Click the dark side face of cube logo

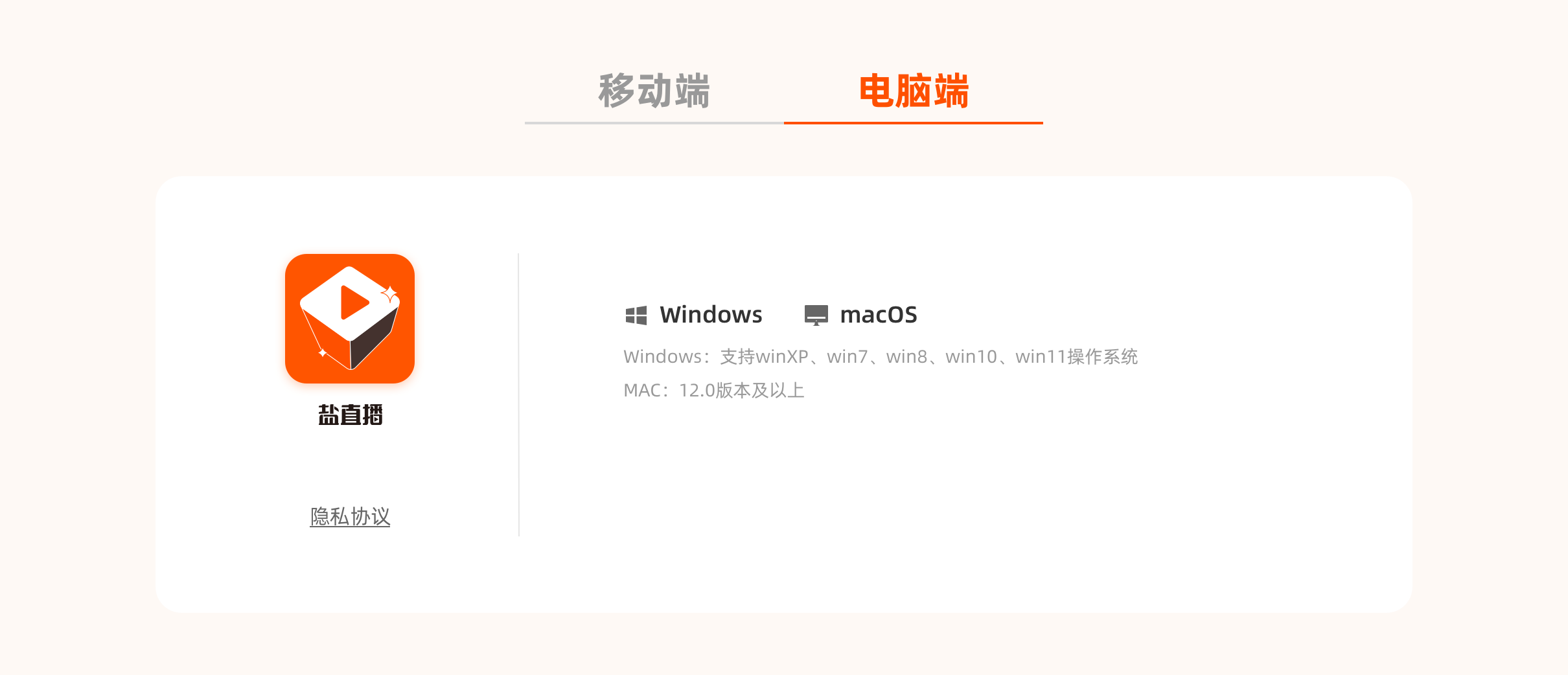(374, 339)
